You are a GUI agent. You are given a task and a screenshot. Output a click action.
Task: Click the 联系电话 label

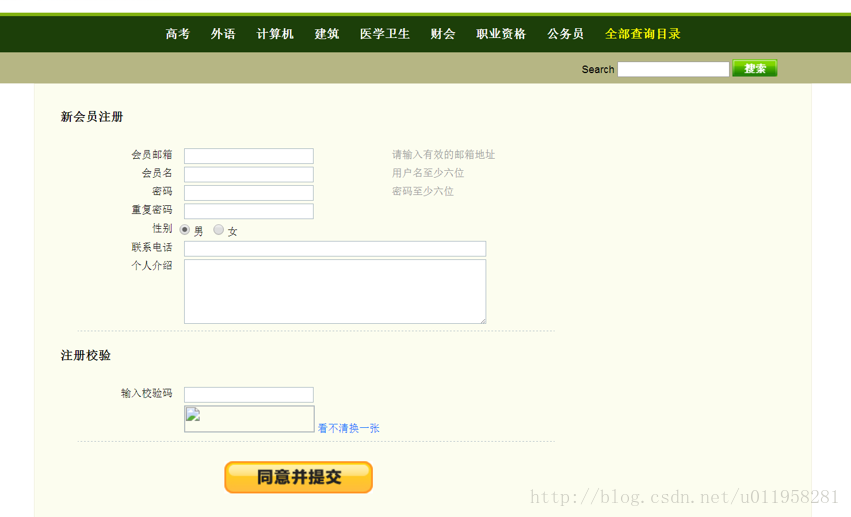(x=152, y=247)
